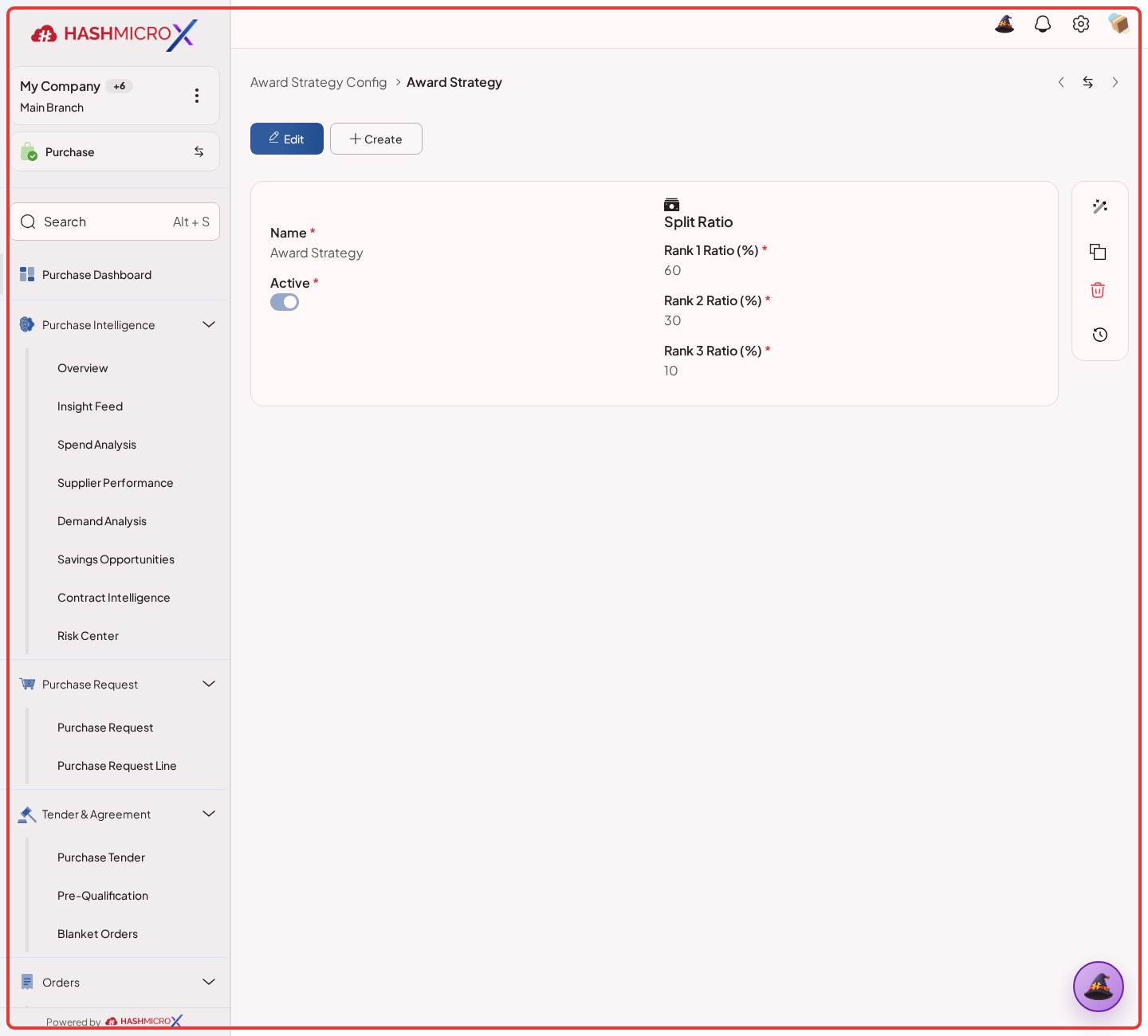1148x1036 pixels.
Task: Select Demand Analysis in the sidebar
Action: (102, 521)
